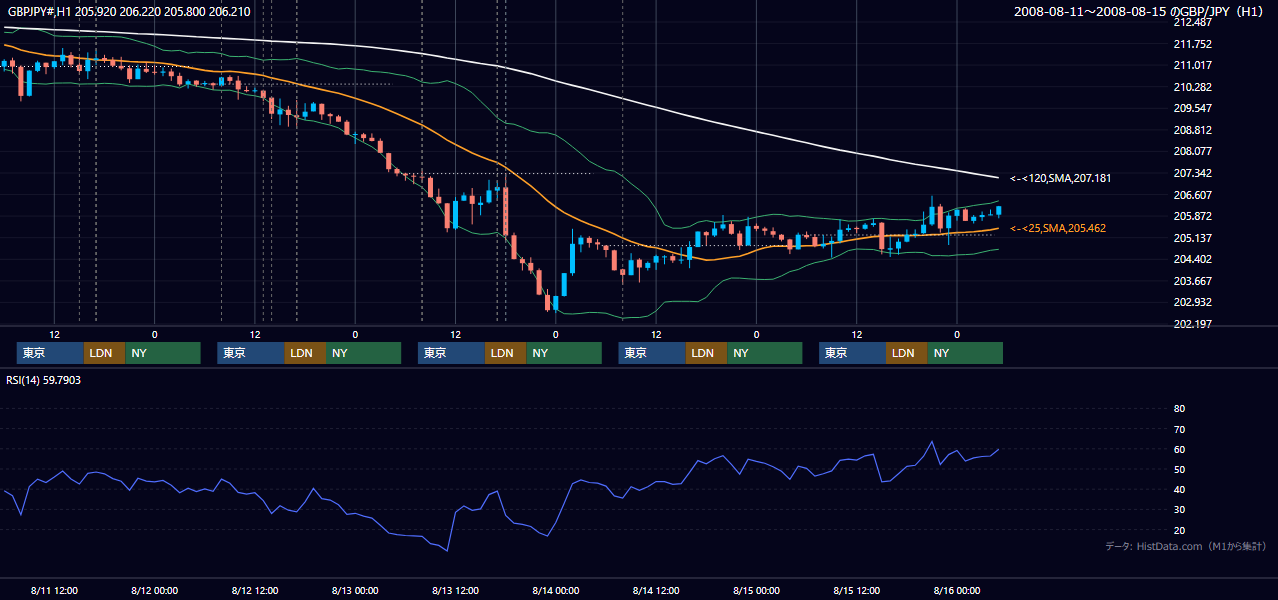1278x600 pixels.
Task: Select the 8/13 00:00 time axis label
Action: (355, 591)
